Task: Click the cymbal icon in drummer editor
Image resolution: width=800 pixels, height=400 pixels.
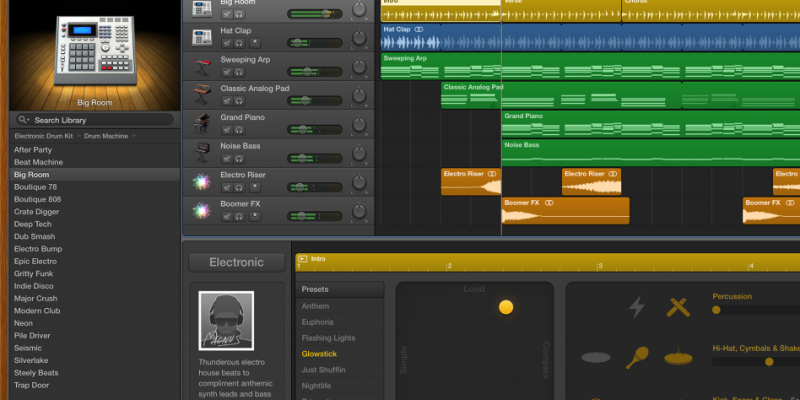Action: point(679,357)
